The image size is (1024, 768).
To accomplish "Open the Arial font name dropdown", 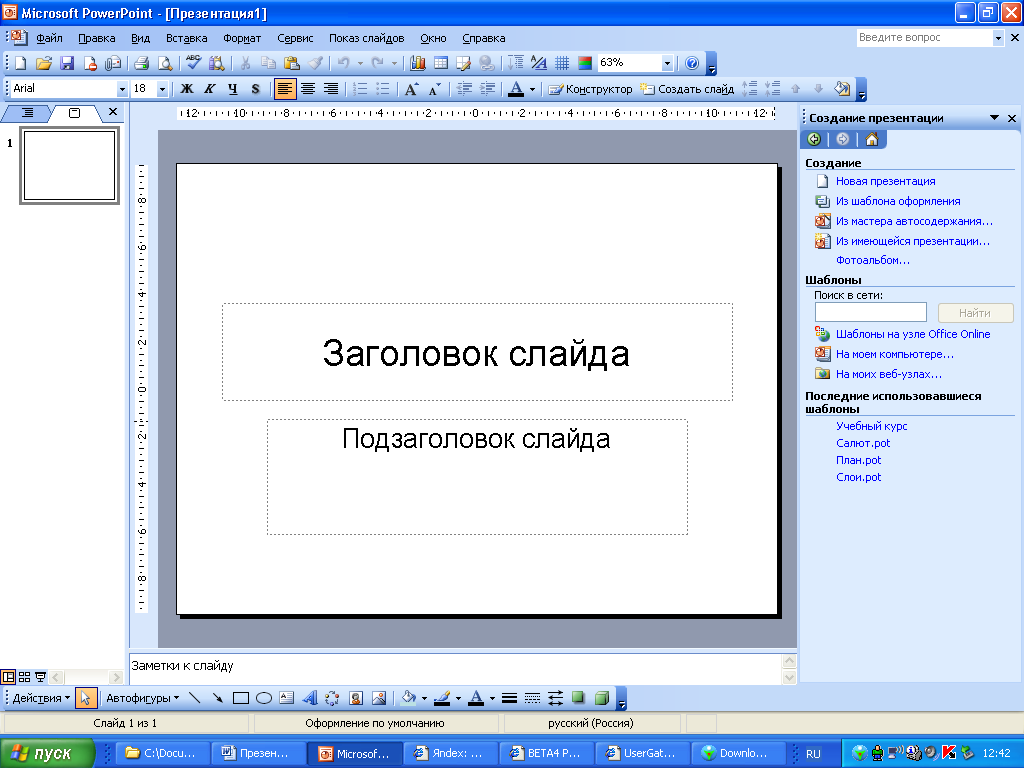I will [122, 89].
